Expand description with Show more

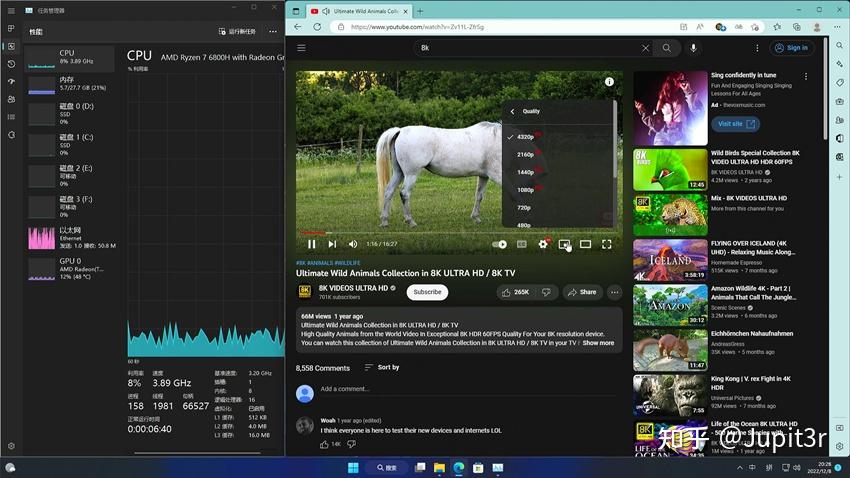click(x=598, y=343)
